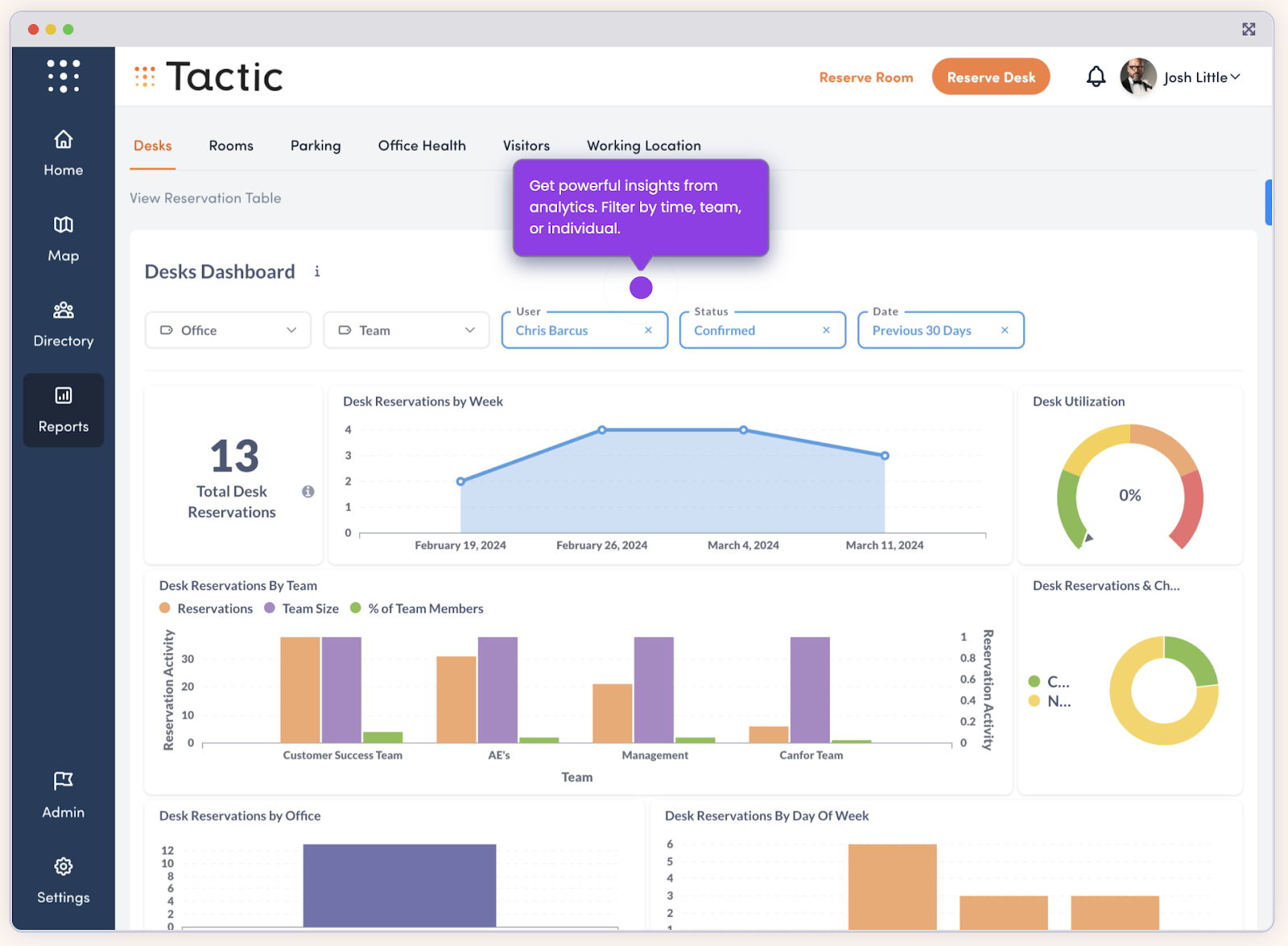Image resolution: width=1288 pixels, height=946 pixels.
Task: Click February 26, 2024 point on line chart
Action: [602, 430]
